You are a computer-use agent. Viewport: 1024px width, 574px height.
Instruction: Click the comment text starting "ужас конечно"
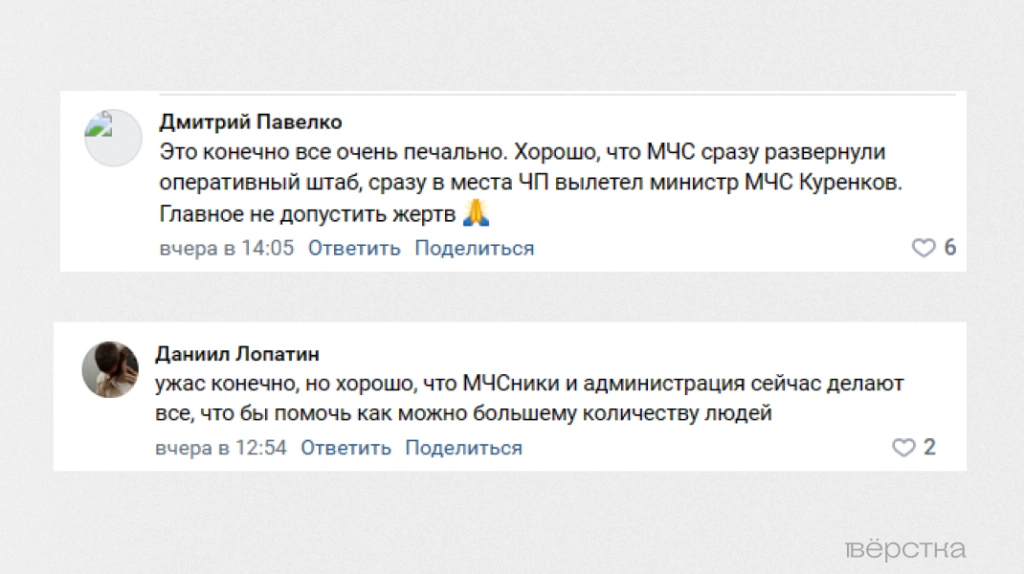(x=300, y=384)
